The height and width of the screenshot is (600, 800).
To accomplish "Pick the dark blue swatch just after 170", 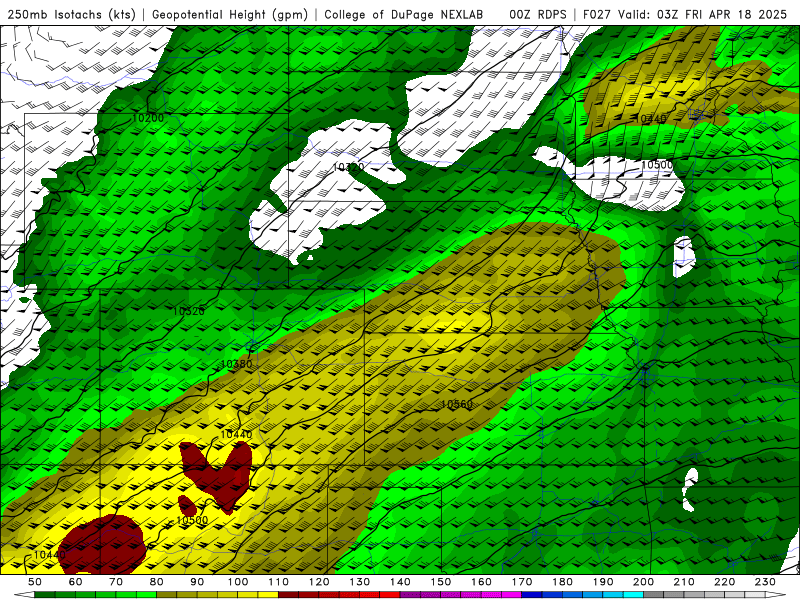I will 532,596.
